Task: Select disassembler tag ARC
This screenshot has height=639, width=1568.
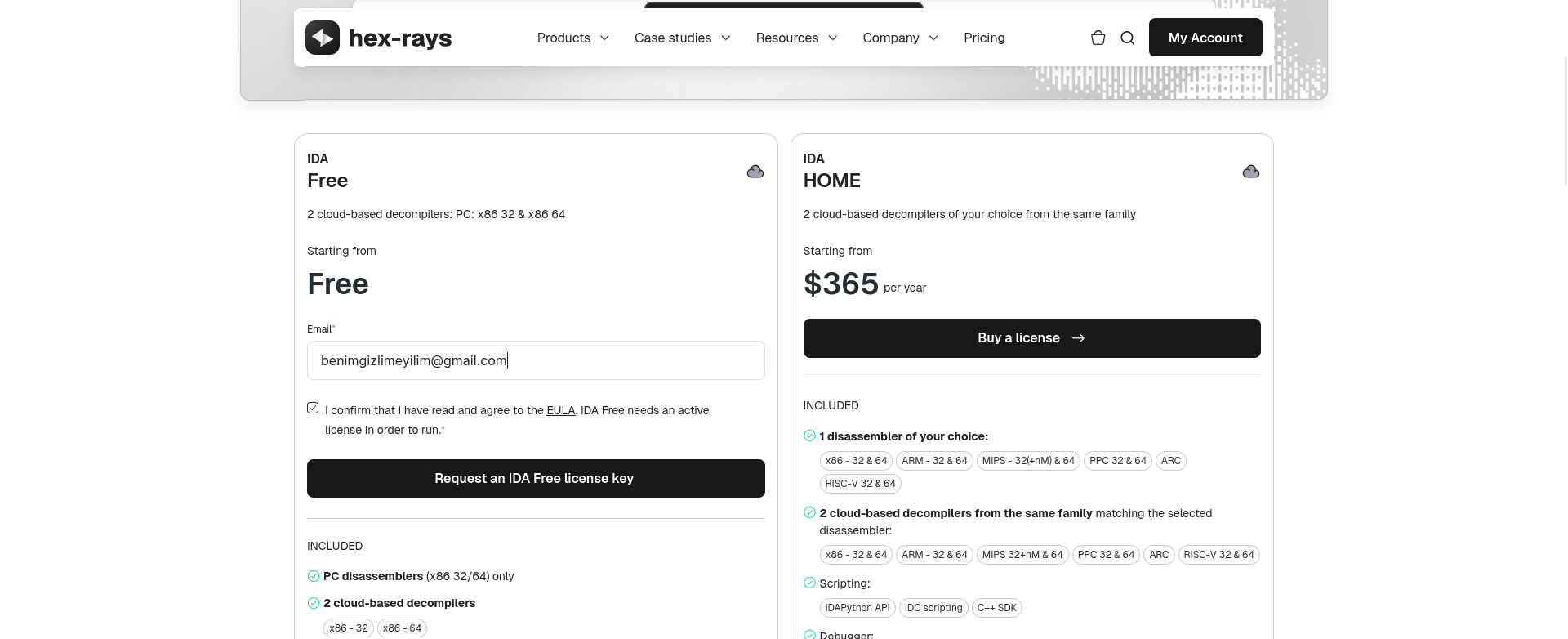Action: click(x=1171, y=461)
